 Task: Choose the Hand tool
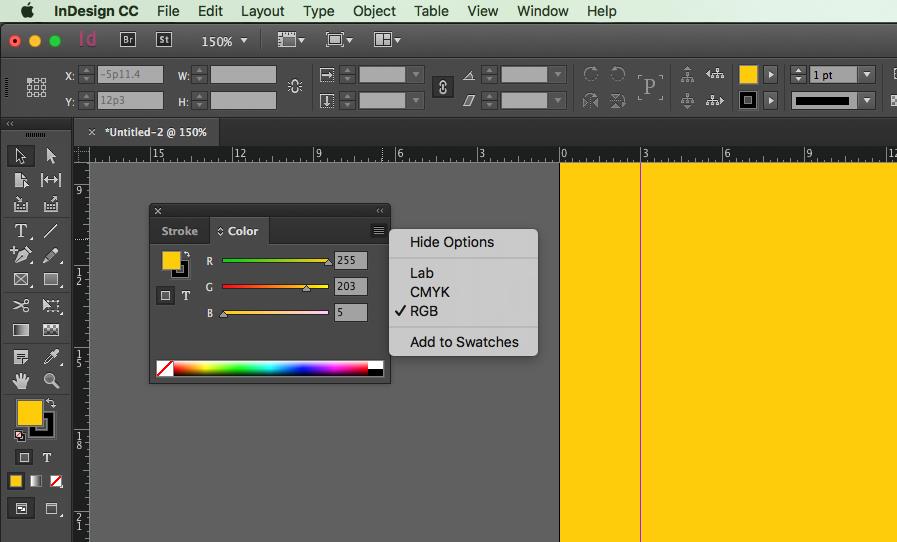(x=21, y=381)
